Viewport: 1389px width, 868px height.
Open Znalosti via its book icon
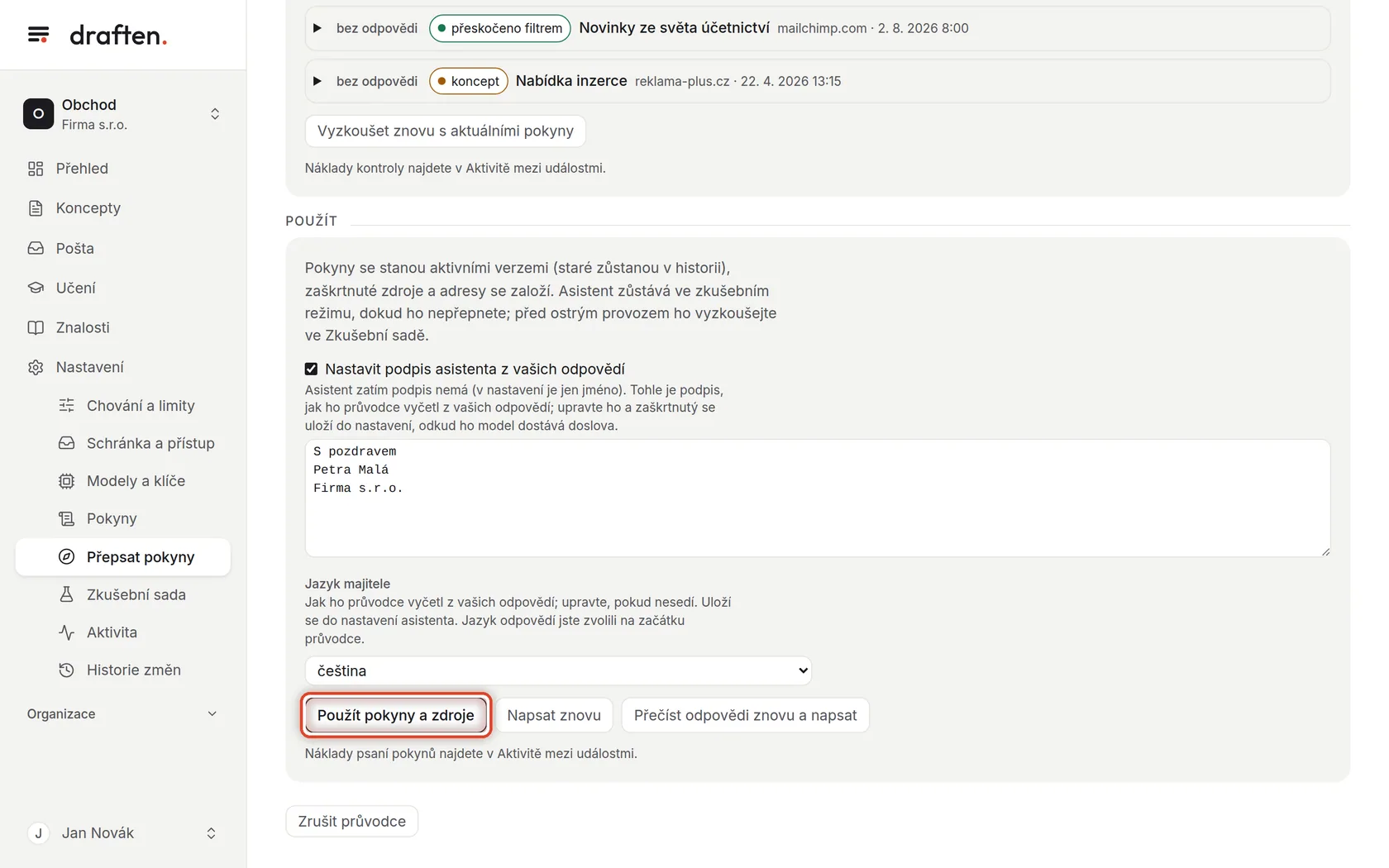click(36, 327)
